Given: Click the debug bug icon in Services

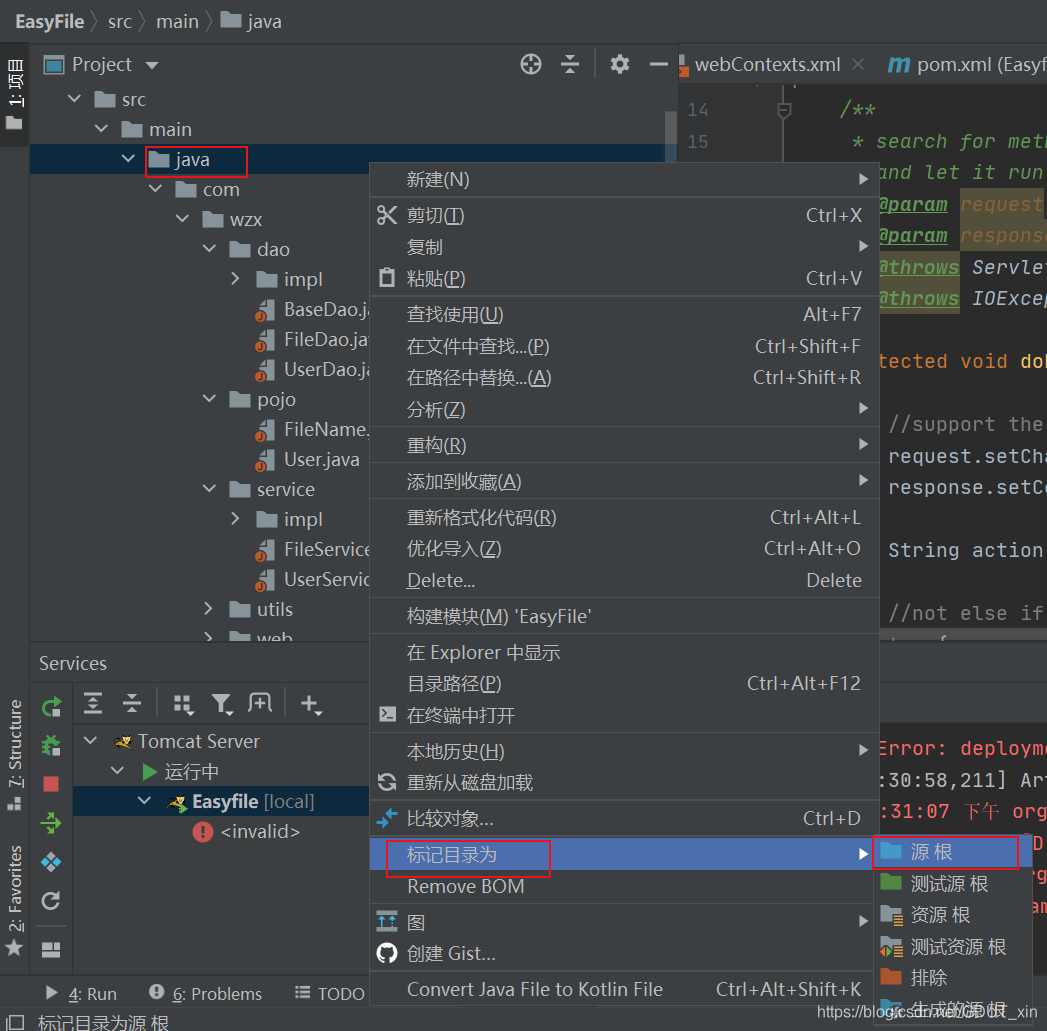Looking at the screenshot, I should click(51, 745).
